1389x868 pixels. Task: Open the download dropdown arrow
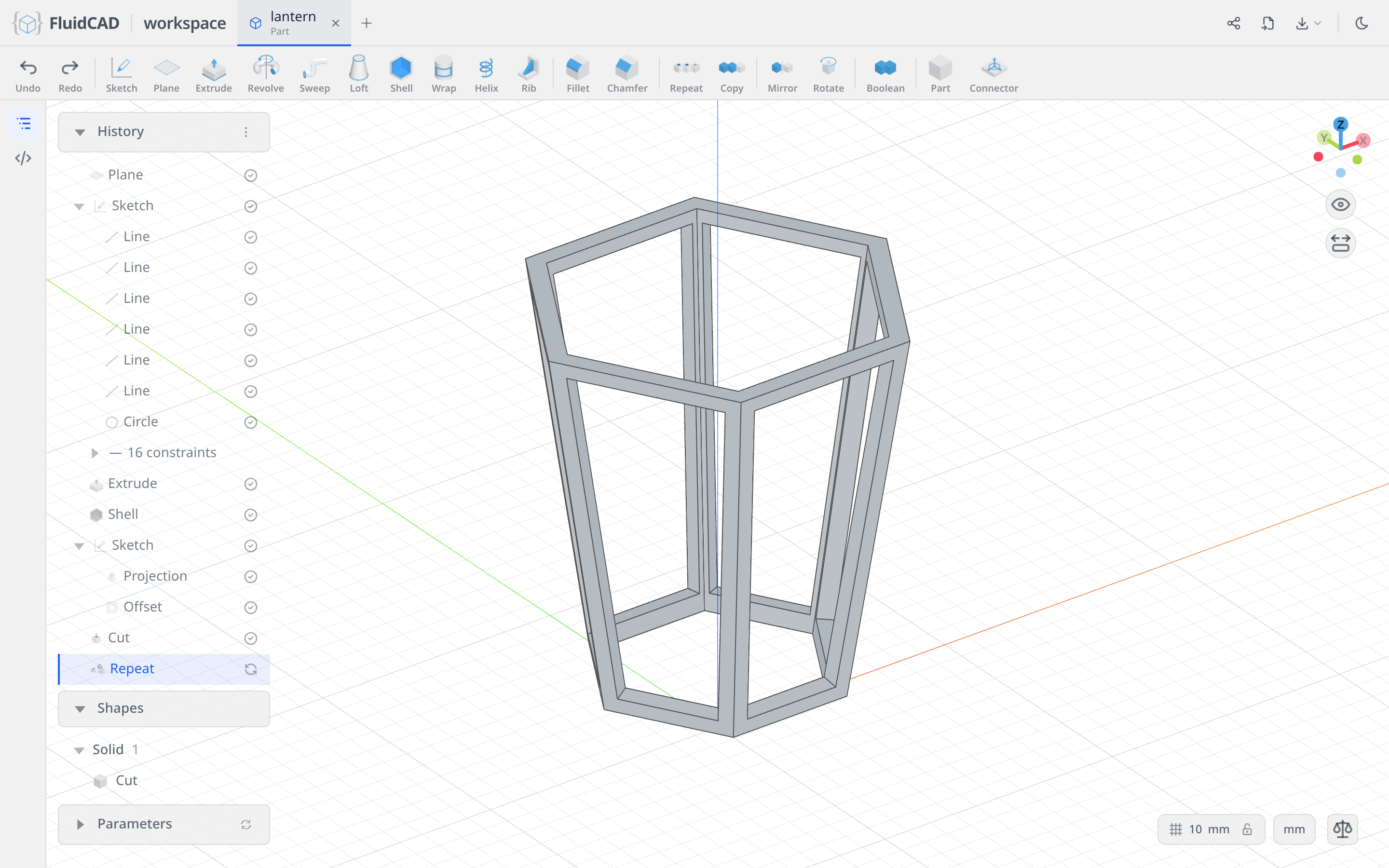[1318, 23]
